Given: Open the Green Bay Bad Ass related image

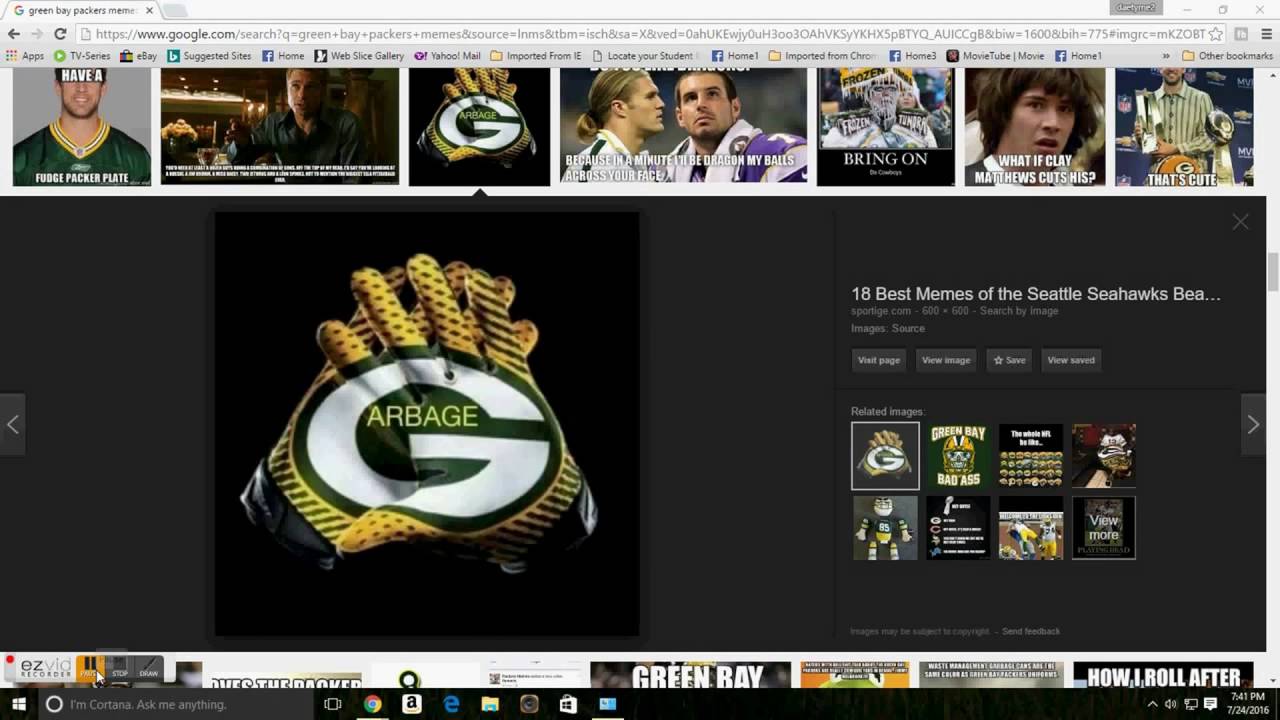Looking at the screenshot, I should (958, 456).
